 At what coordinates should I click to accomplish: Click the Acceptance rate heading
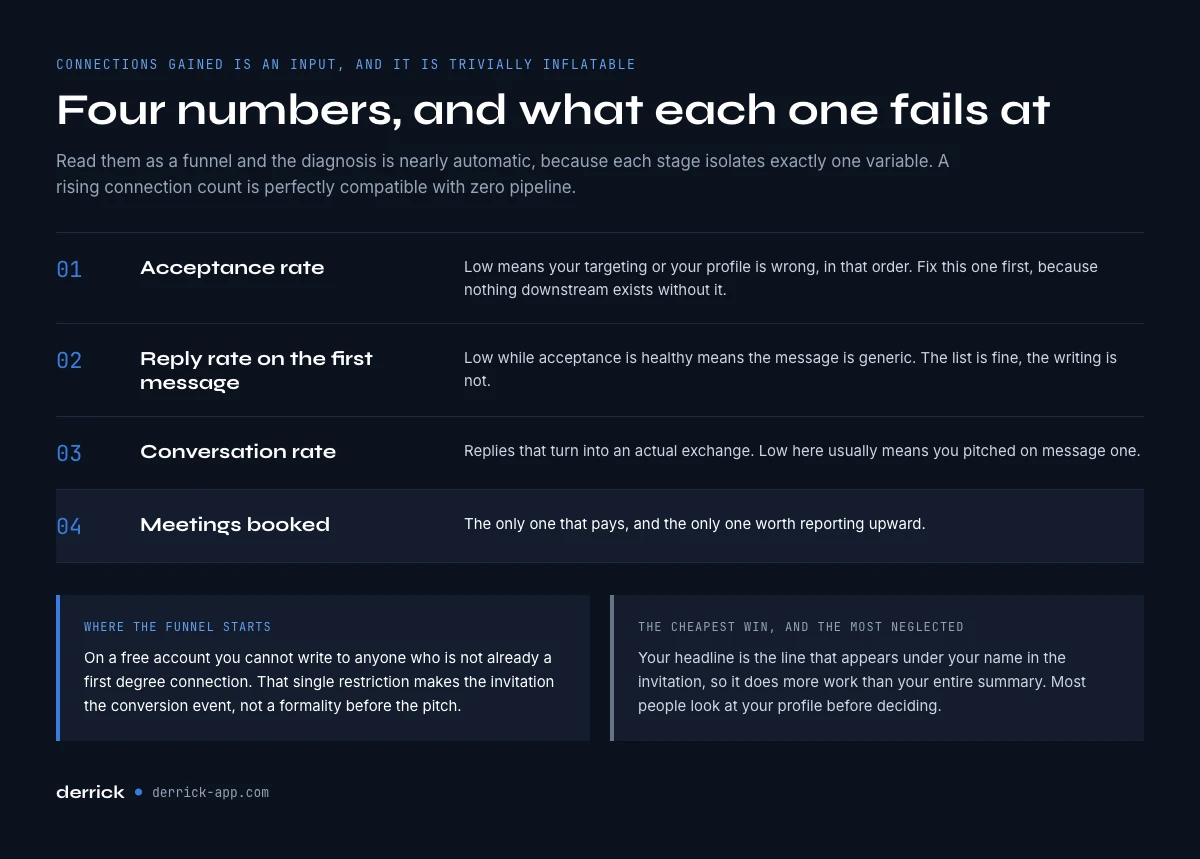pyautogui.click(x=232, y=268)
